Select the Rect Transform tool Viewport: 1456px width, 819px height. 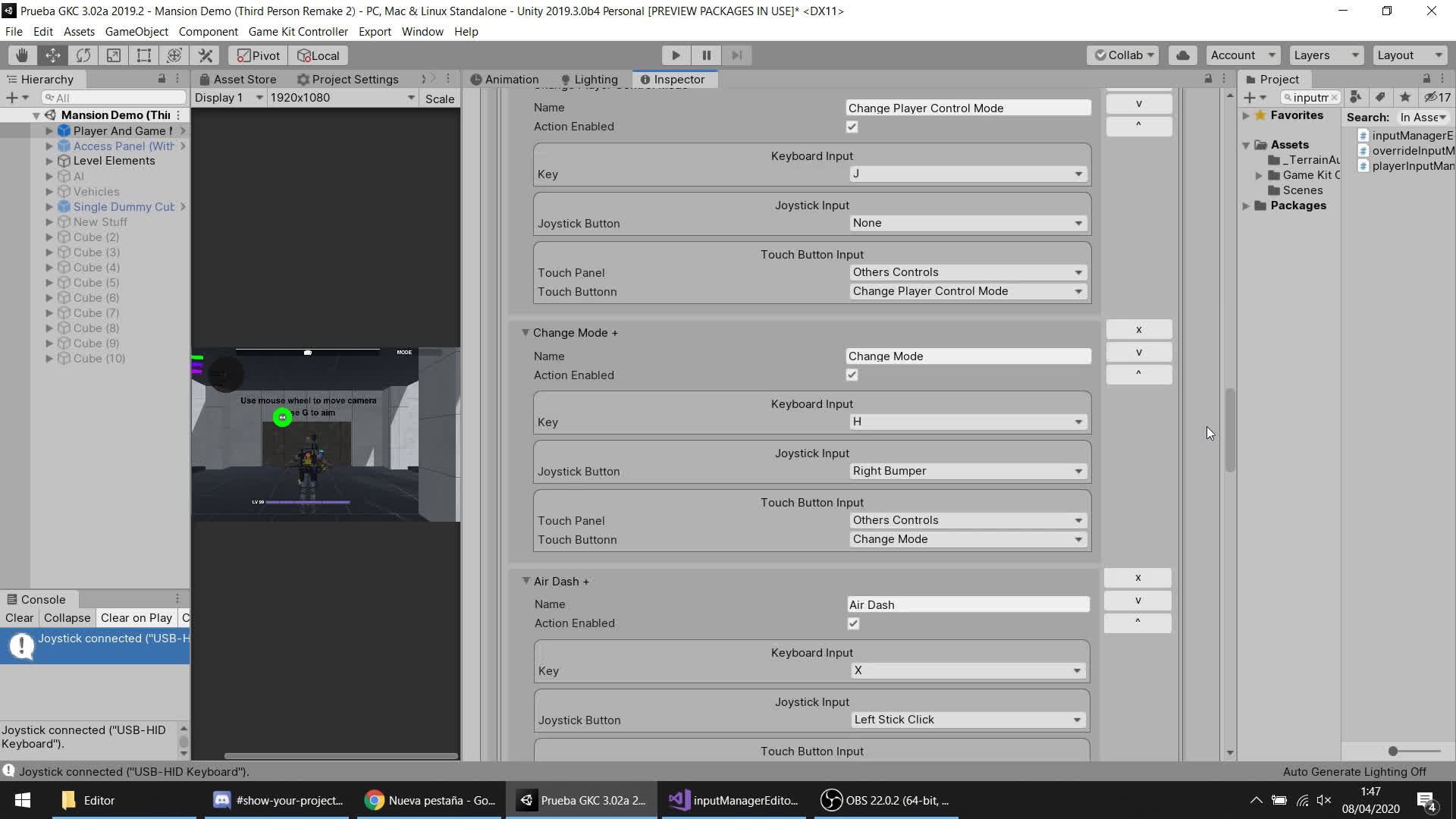[x=143, y=55]
